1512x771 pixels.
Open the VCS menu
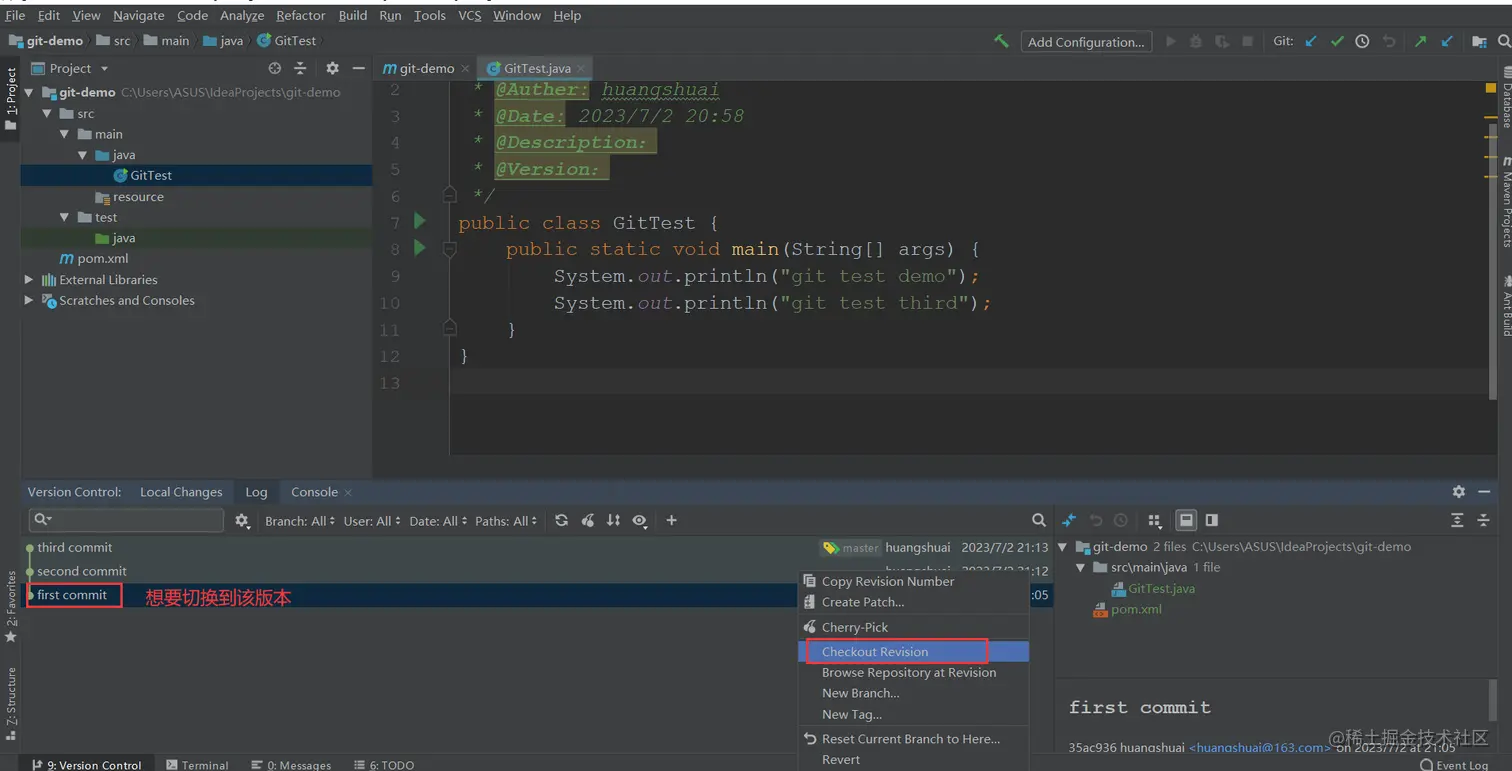tap(469, 15)
